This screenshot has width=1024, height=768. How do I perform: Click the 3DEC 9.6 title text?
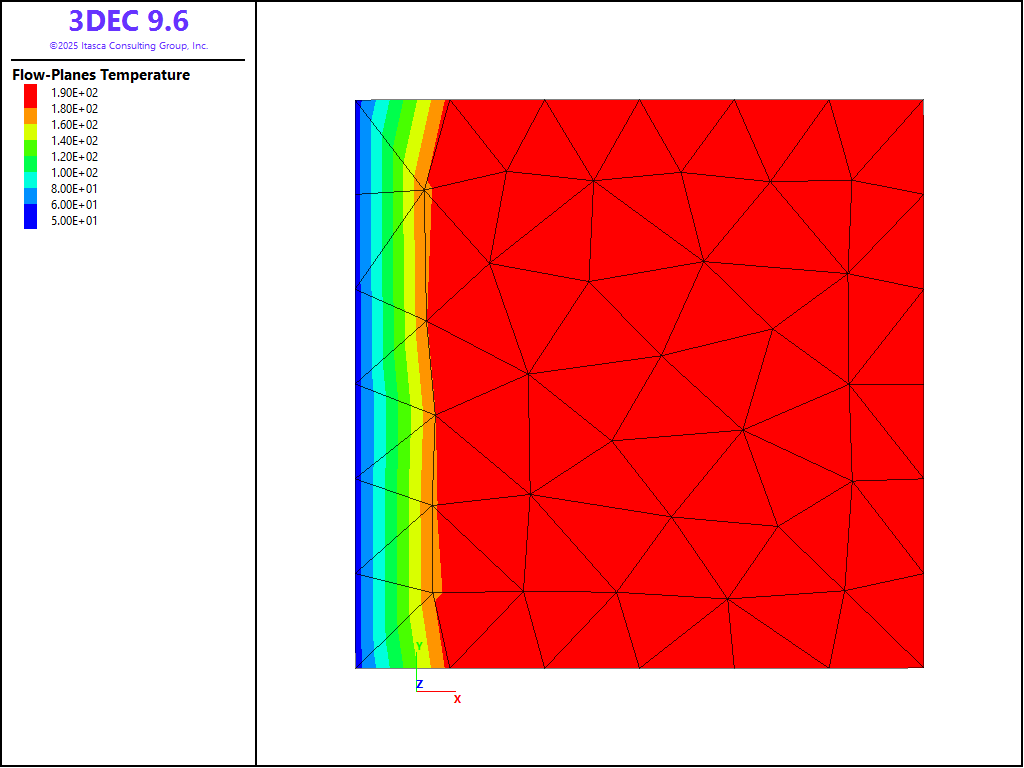[128, 21]
